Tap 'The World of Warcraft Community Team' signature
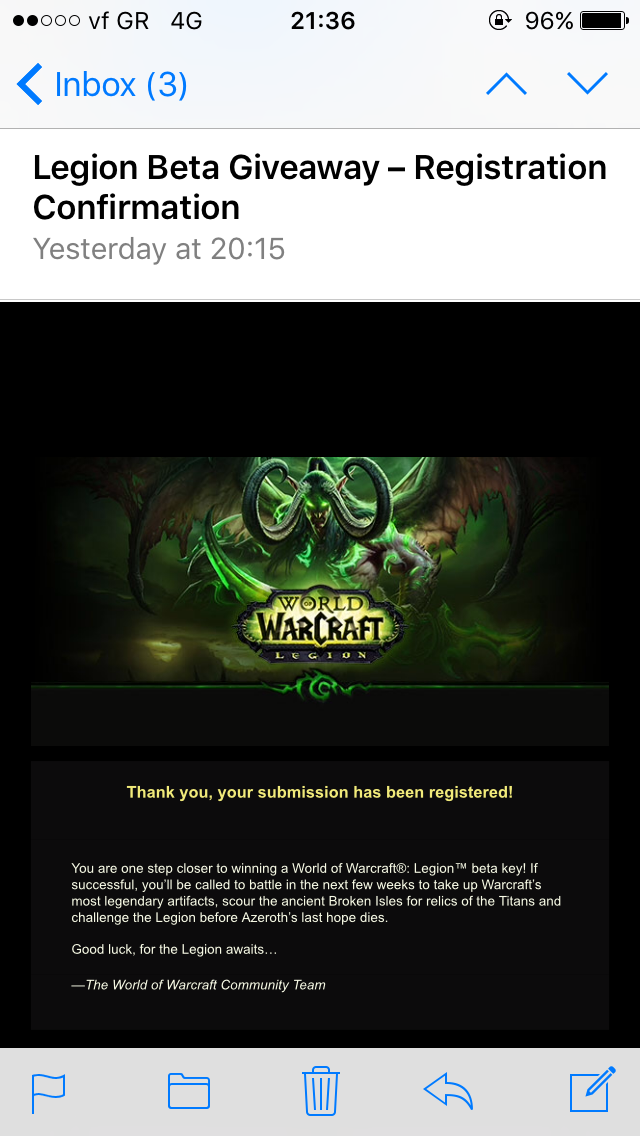This screenshot has width=640, height=1136. pyautogui.click(x=199, y=985)
